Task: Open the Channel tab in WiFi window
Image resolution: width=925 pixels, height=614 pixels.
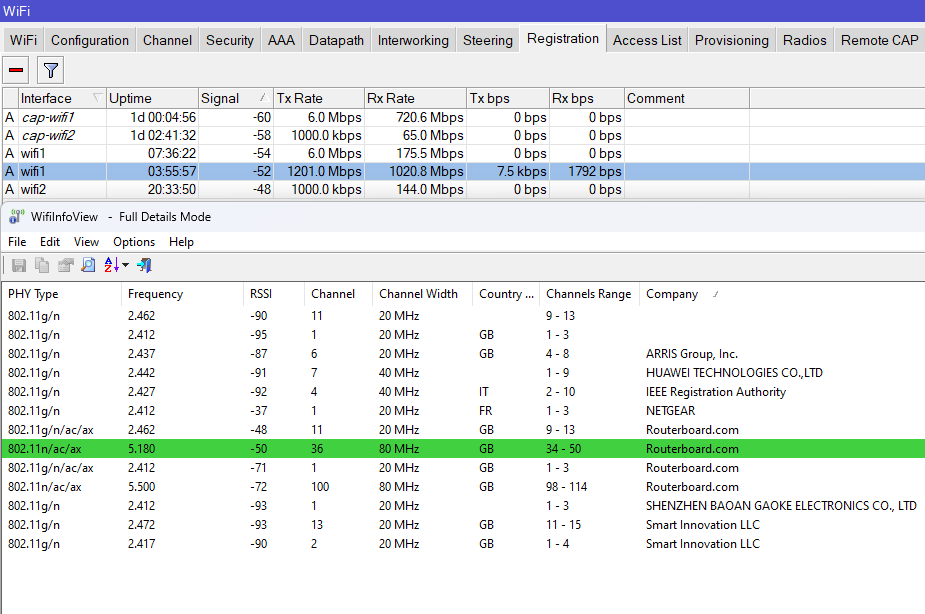Action: click(x=168, y=40)
